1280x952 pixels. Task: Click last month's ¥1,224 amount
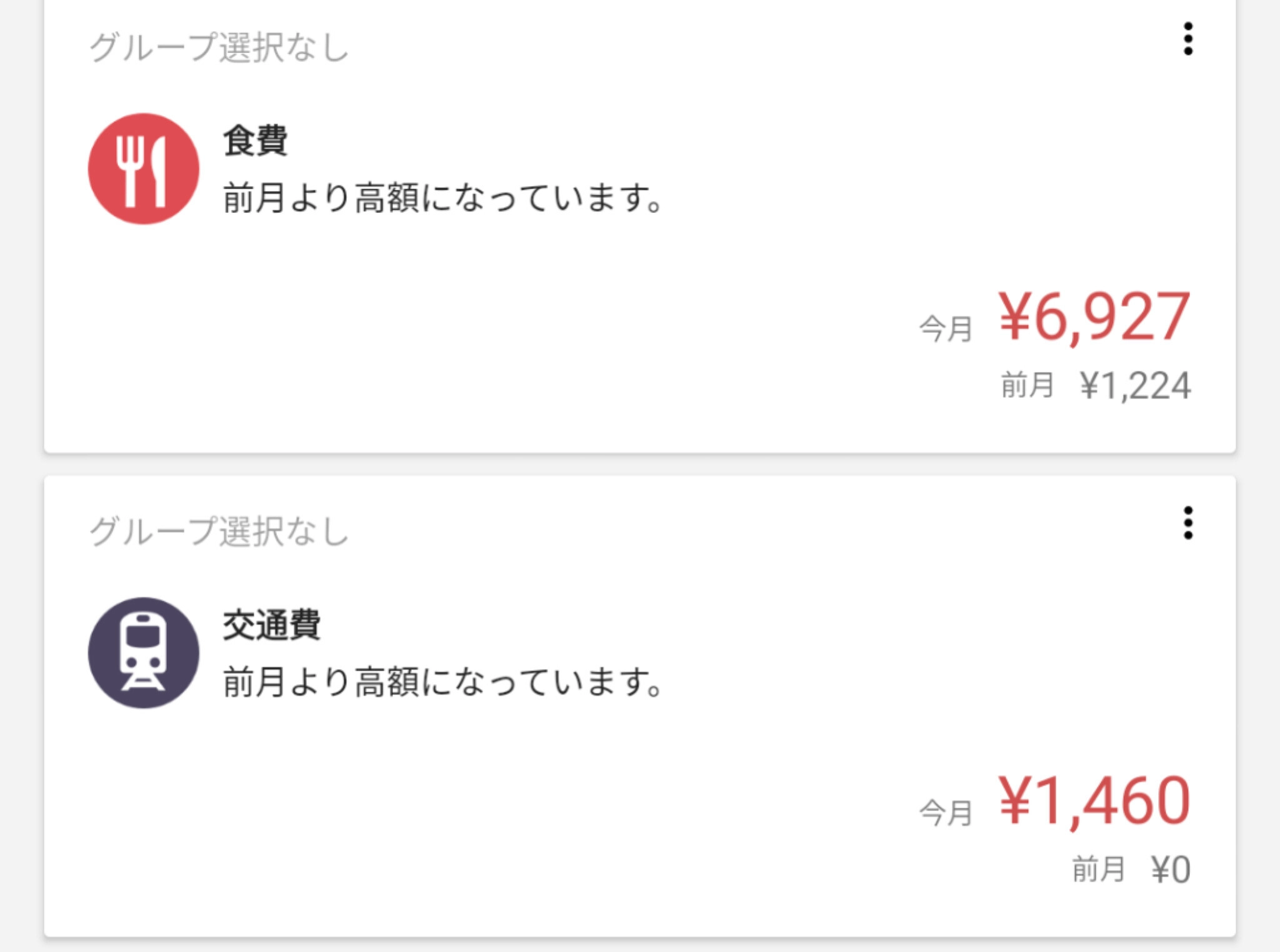coord(1135,385)
